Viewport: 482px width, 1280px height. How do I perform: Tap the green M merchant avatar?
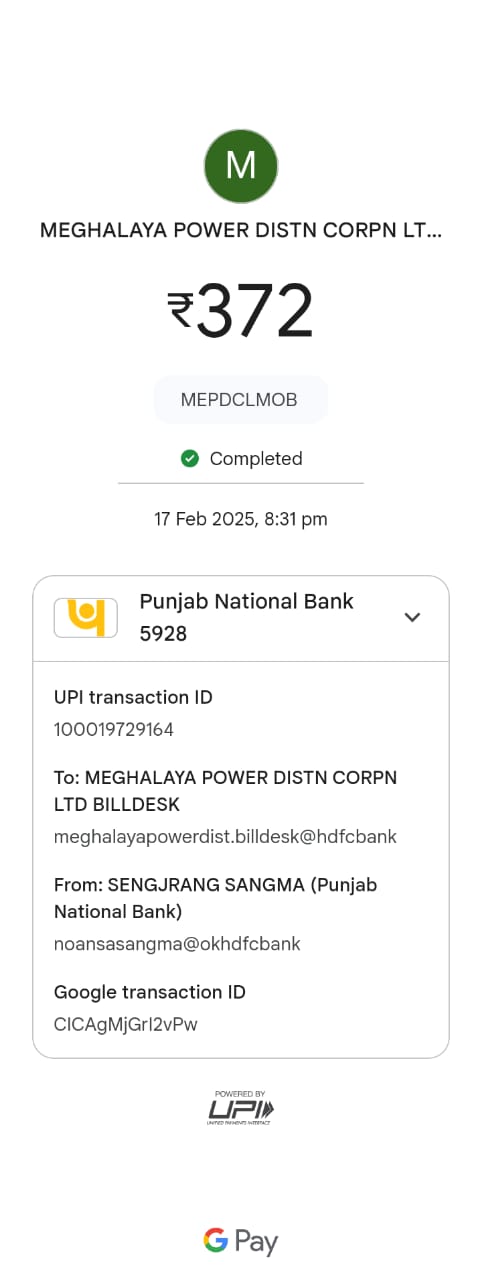coord(241,166)
